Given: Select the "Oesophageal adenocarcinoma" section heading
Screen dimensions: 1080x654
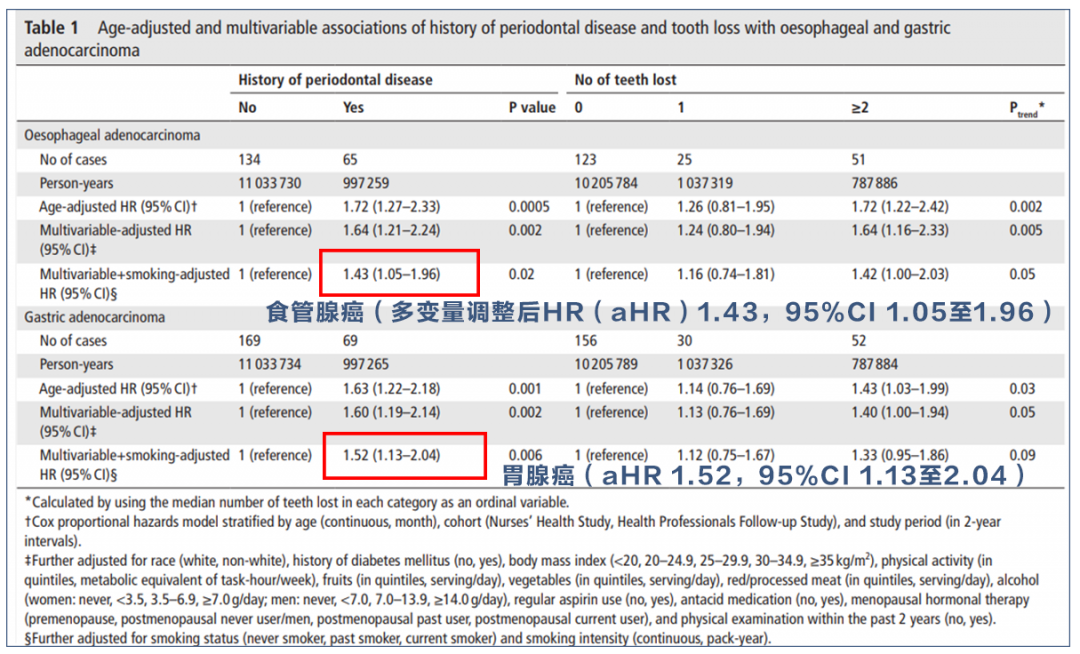Looking at the screenshot, I should (x=112, y=135).
